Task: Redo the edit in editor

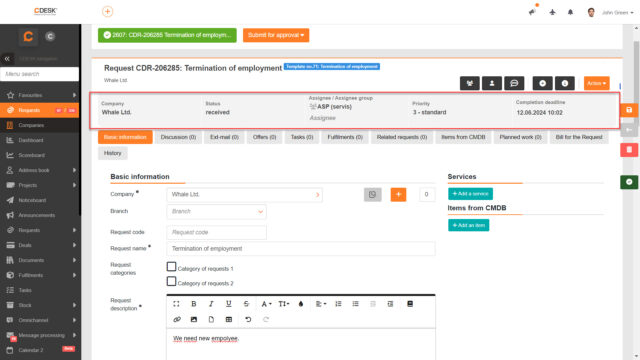Action: point(266,319)
